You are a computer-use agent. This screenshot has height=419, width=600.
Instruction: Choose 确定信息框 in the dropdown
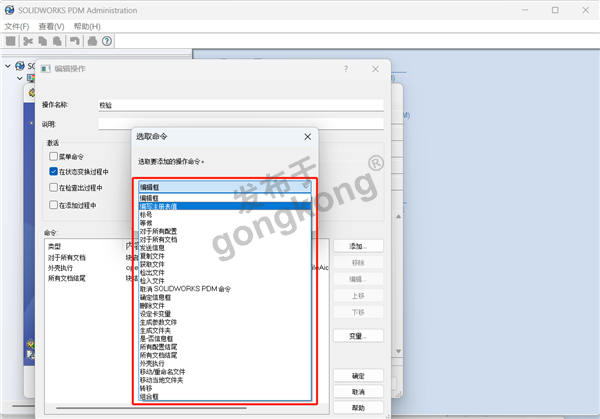(x=225, y=297)
